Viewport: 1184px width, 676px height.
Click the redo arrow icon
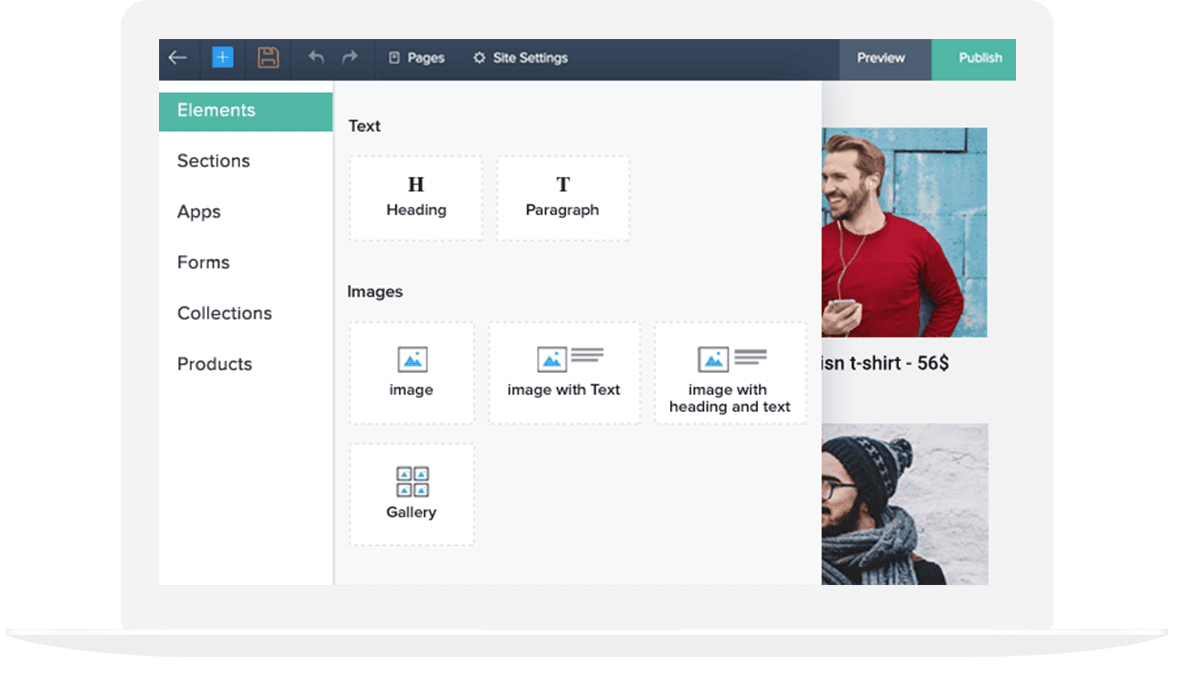point(350,57)
